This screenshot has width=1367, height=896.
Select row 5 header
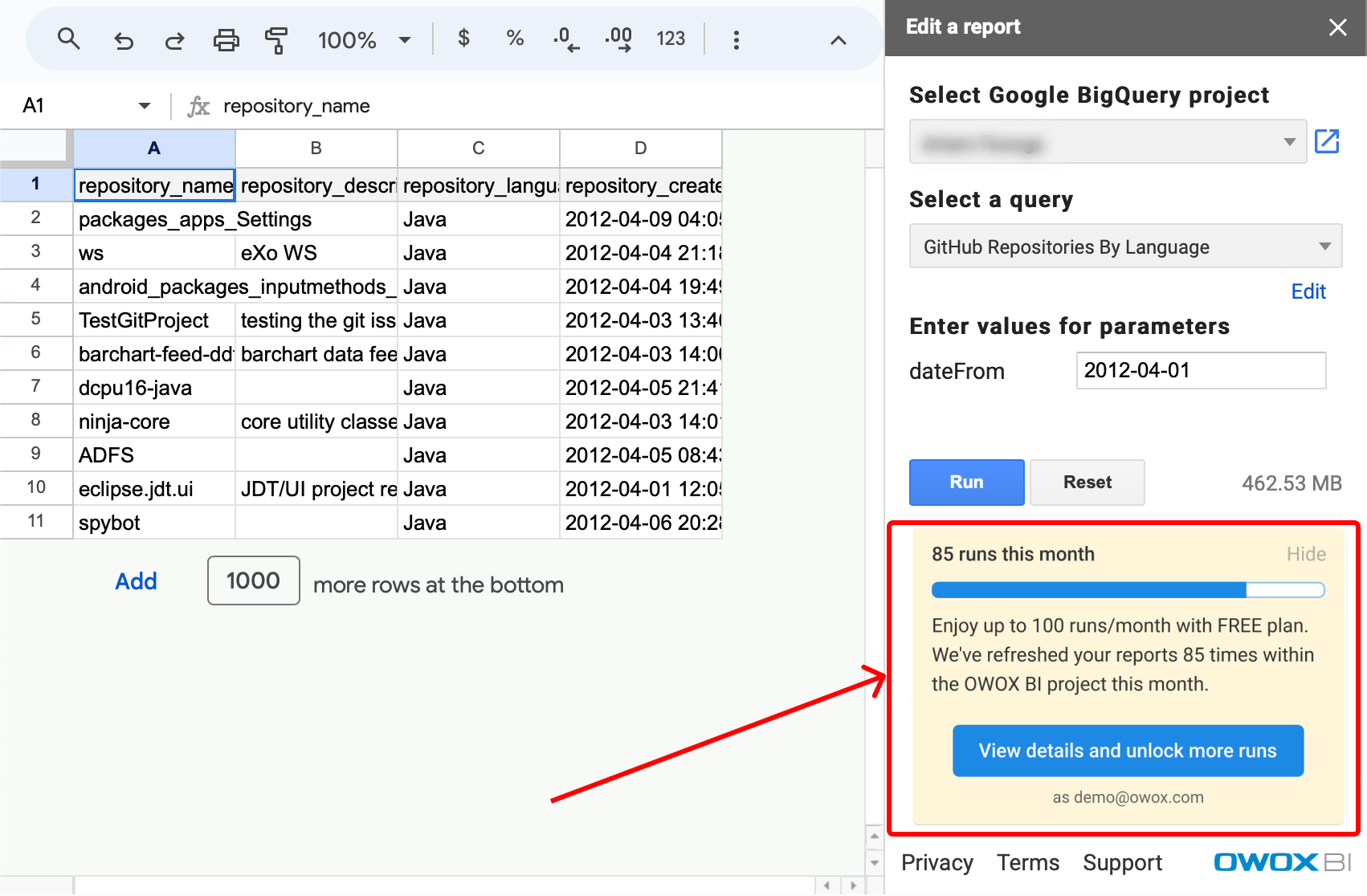coord(36,319)
